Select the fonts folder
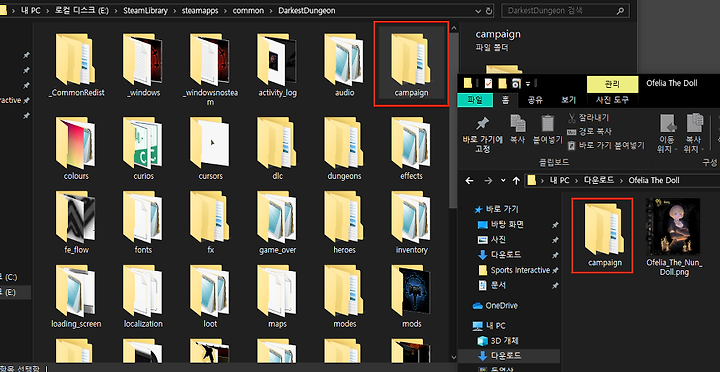720x372 pixels. coord(143,222)
